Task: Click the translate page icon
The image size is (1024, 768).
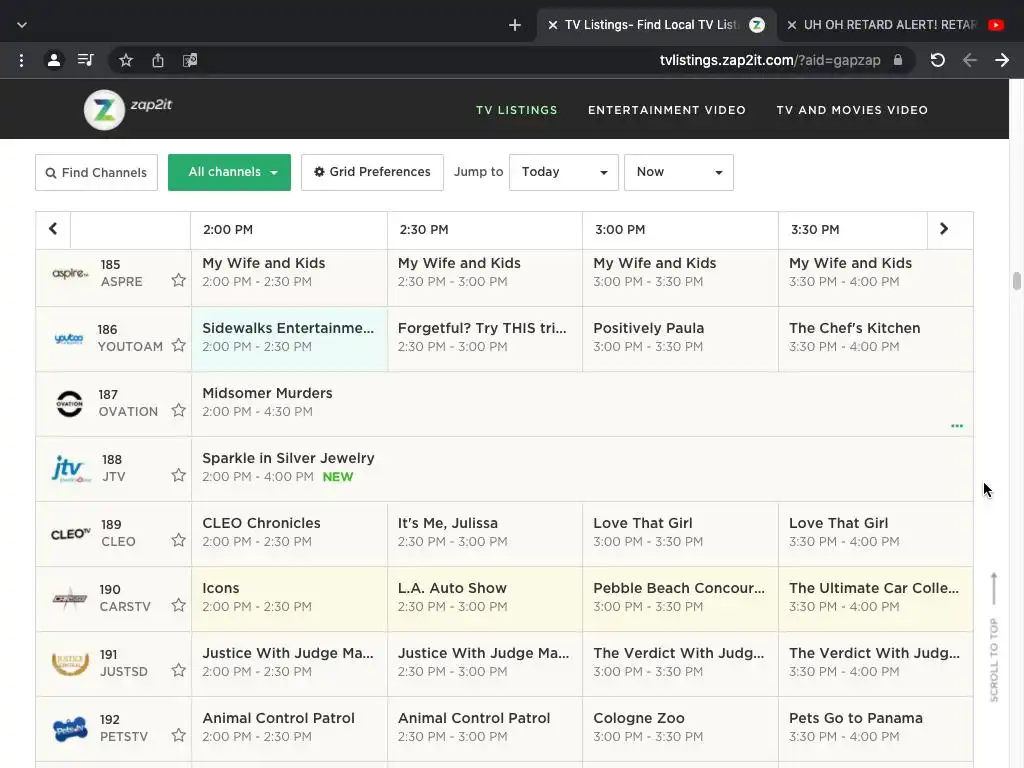Action: tap(190, 61)
